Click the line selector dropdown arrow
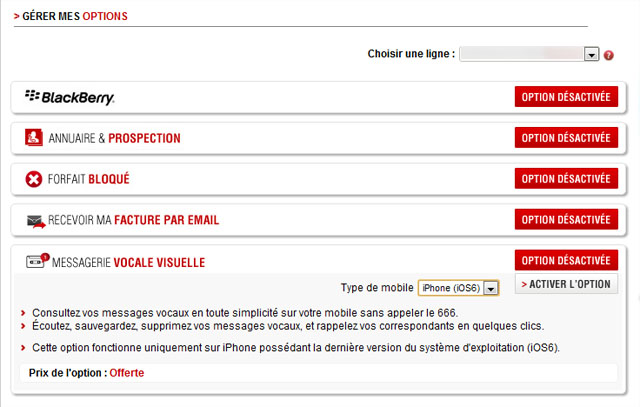This screenshot has height=407, width=640. click(x=591, y=54)
